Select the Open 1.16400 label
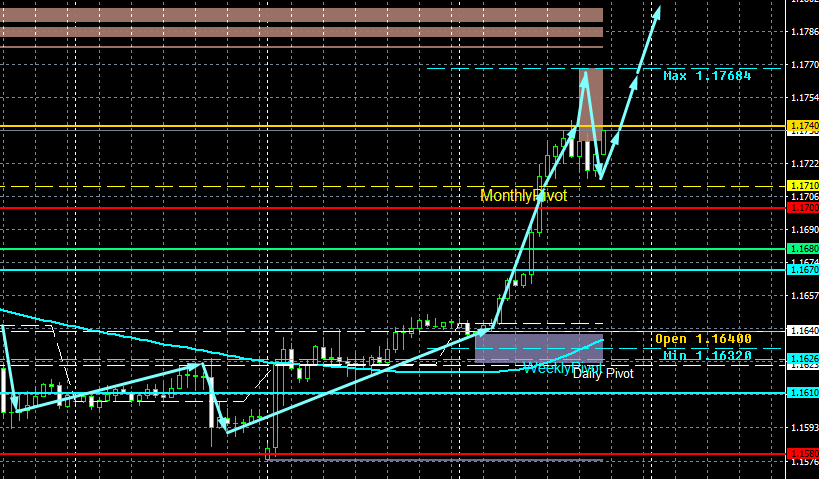The image size is (819, 479). pyautogui.click(x=703, y=339)
